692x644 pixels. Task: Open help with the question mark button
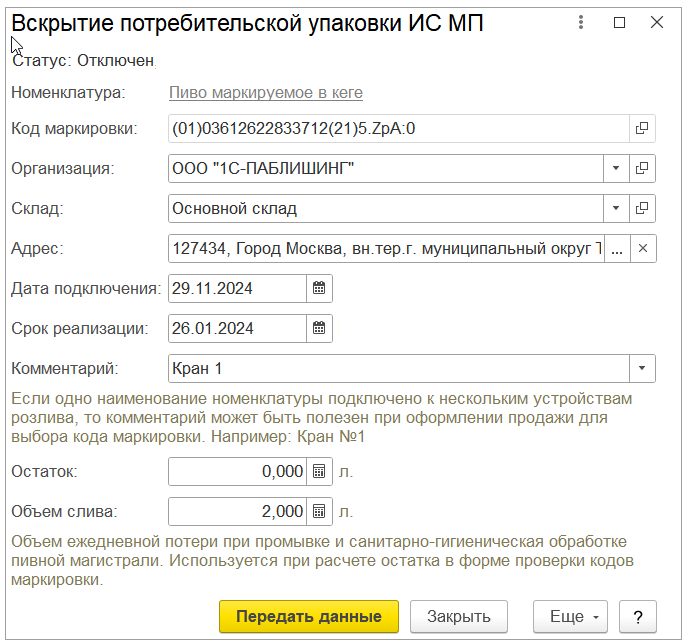coord(638,616)
